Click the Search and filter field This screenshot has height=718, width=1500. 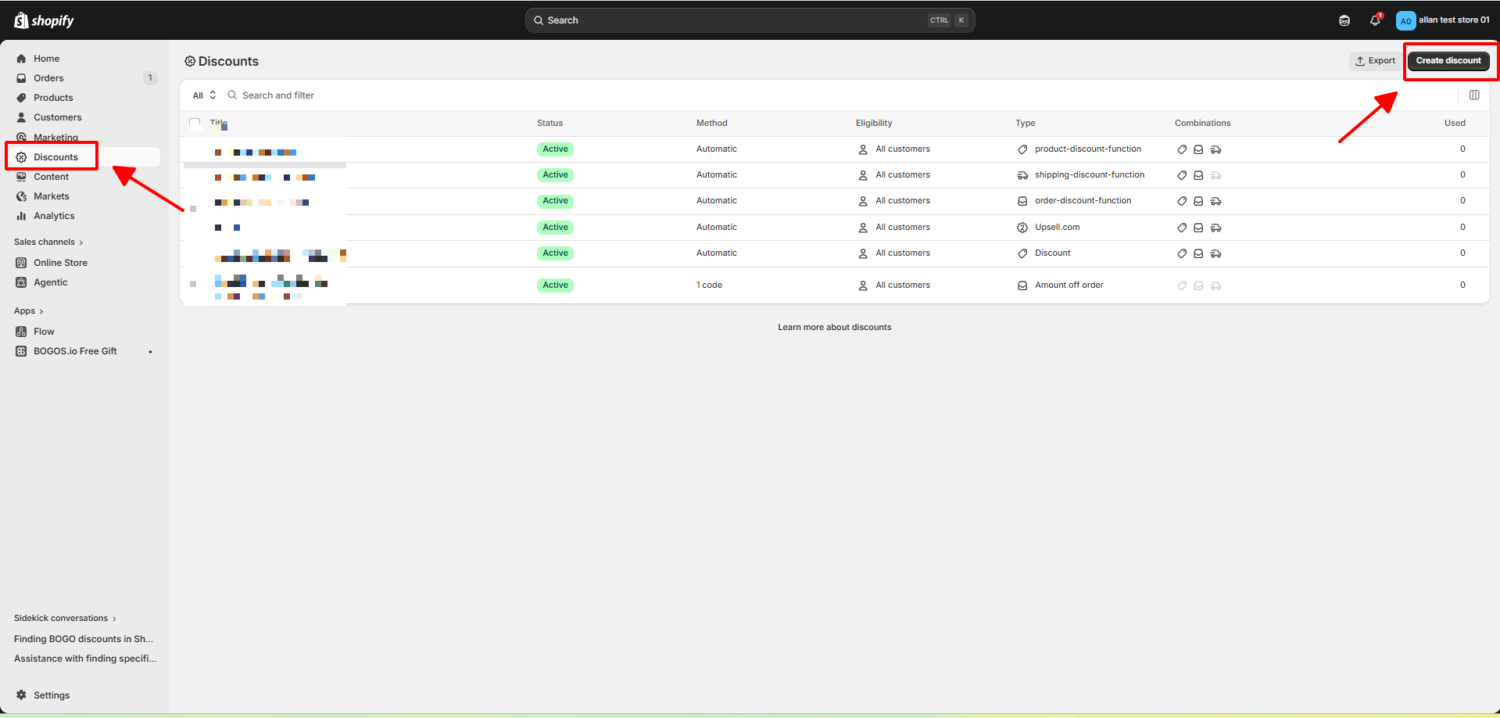278,95
